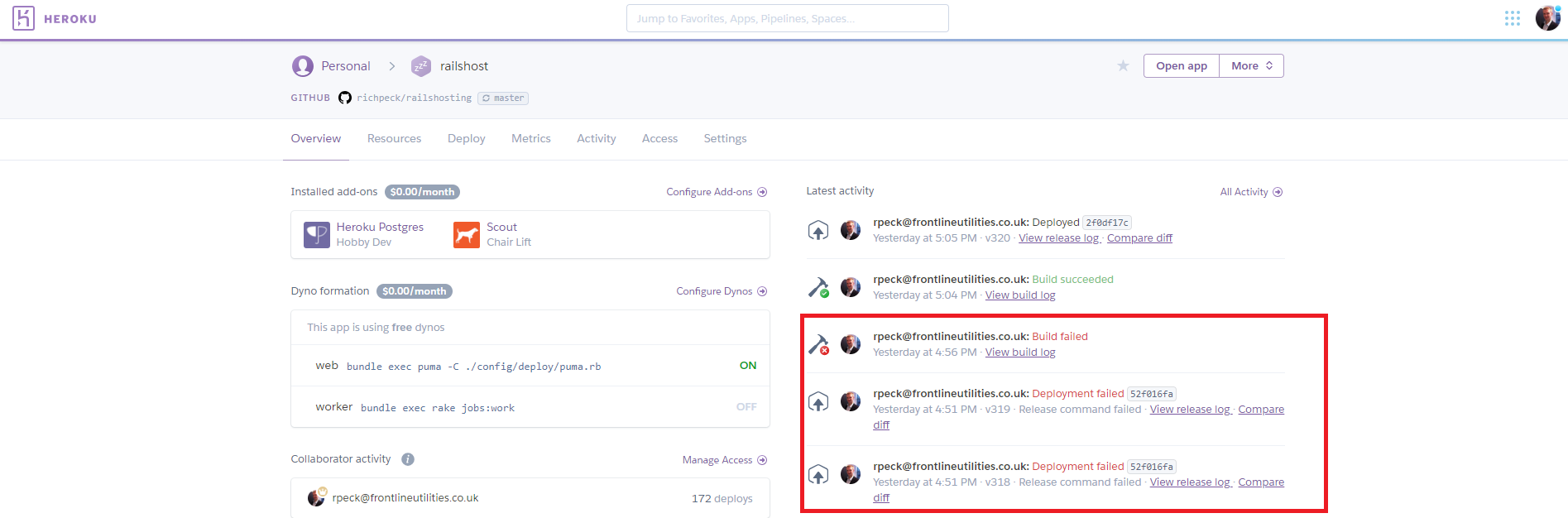Open the Metrics tab

pyautogui.click(x=531, y=139)
